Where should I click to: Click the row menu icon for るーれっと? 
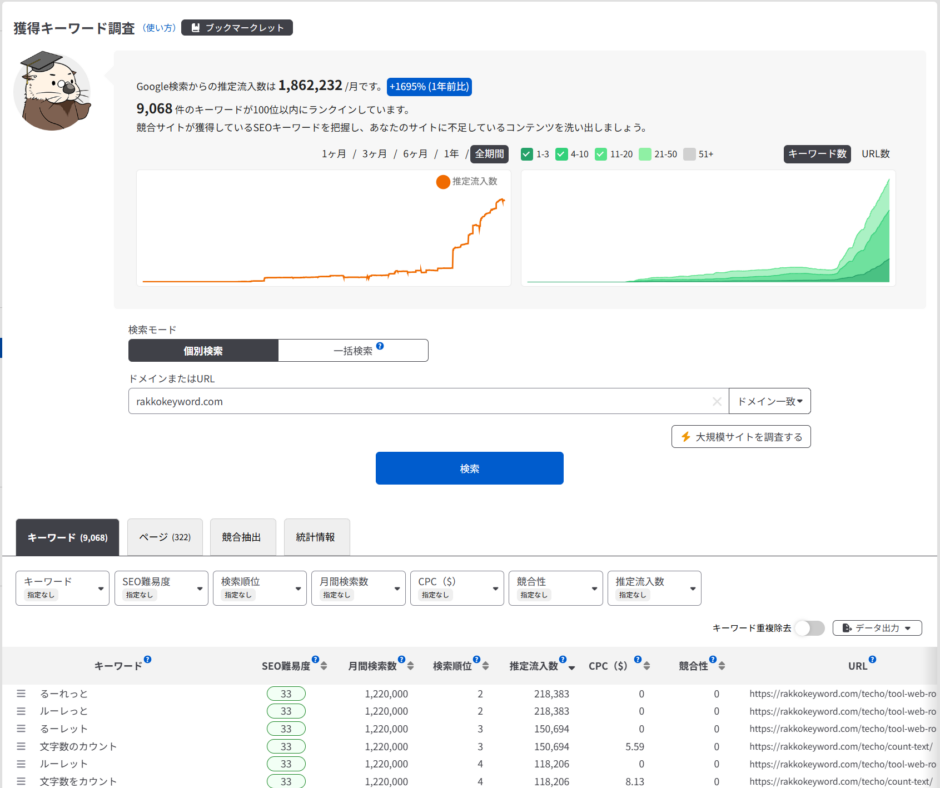tap(20, 694)
